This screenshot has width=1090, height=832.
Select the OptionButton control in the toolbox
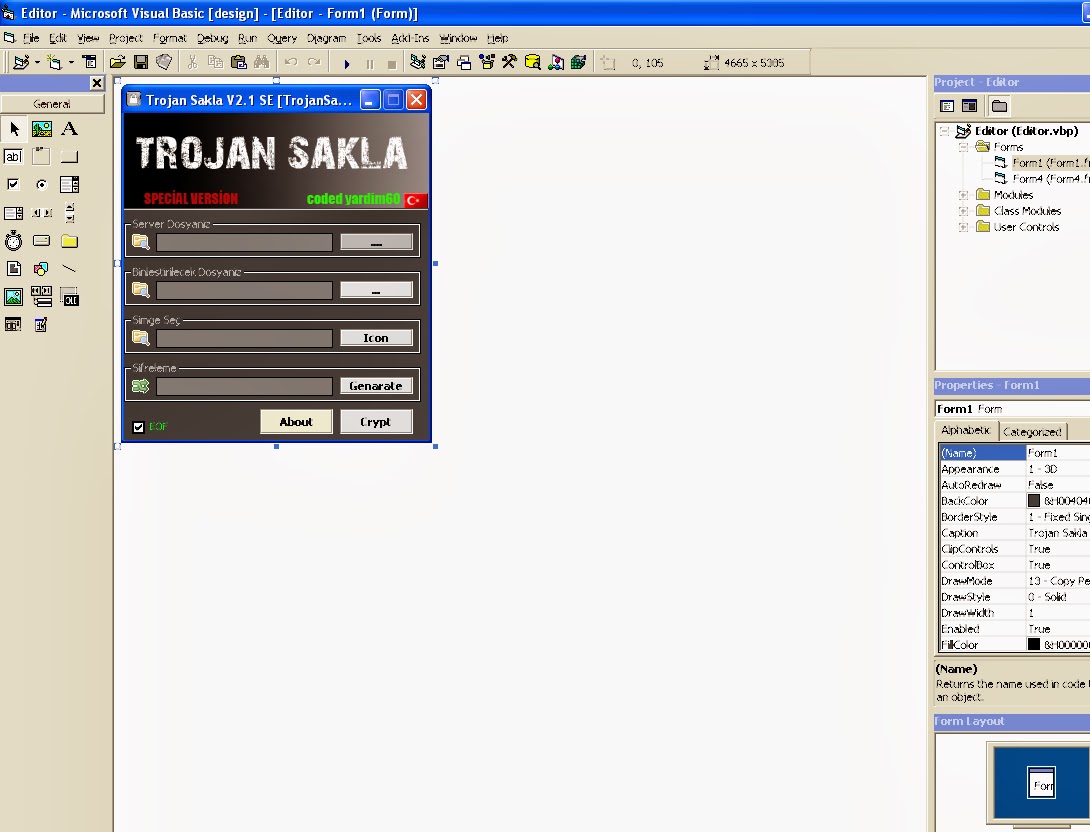coord(42,184)
